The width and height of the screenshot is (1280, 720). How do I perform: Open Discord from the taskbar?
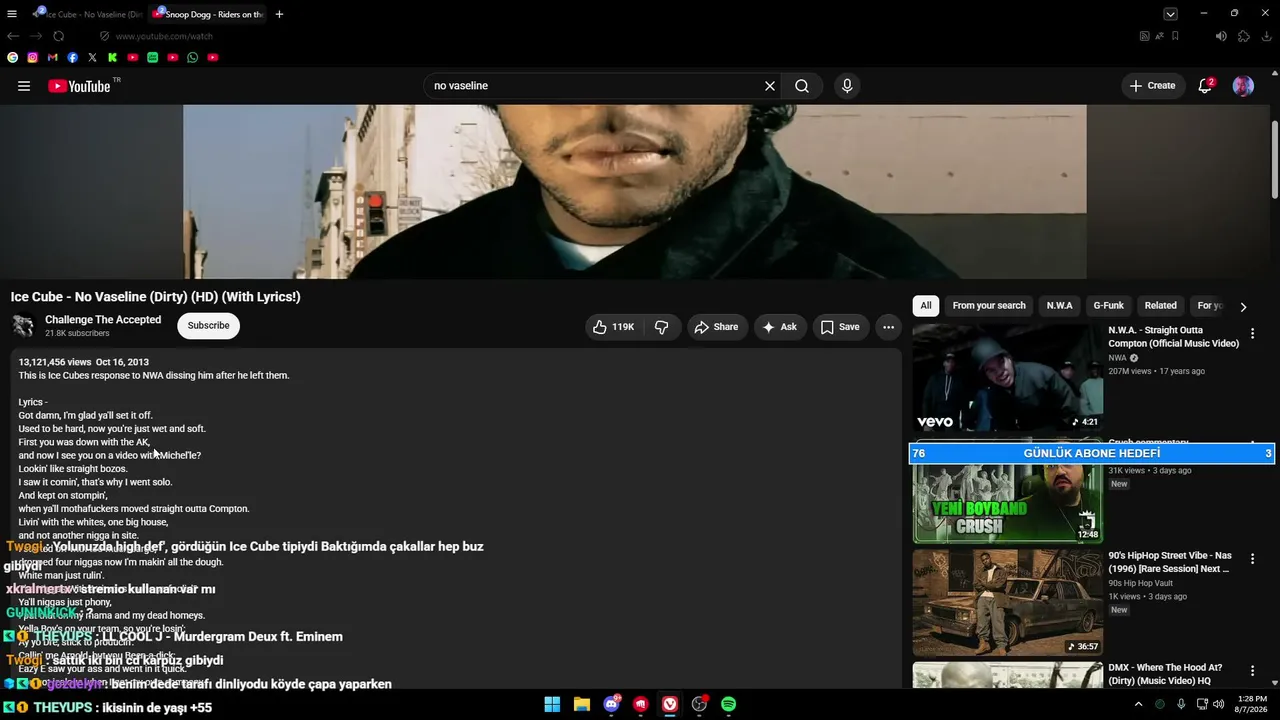point(611,704)
